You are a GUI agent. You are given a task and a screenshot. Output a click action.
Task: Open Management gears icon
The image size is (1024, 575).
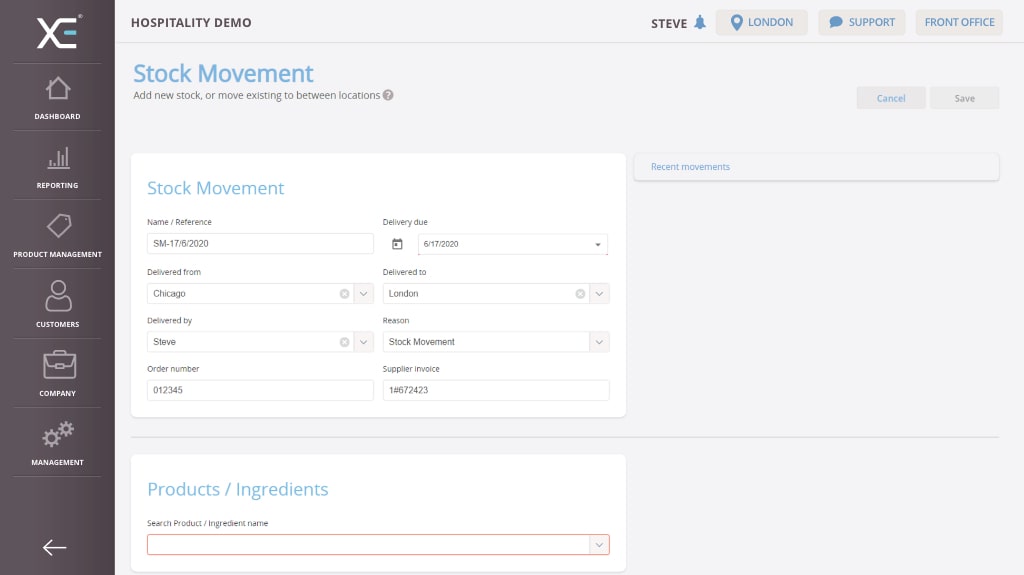coord(58,434)
